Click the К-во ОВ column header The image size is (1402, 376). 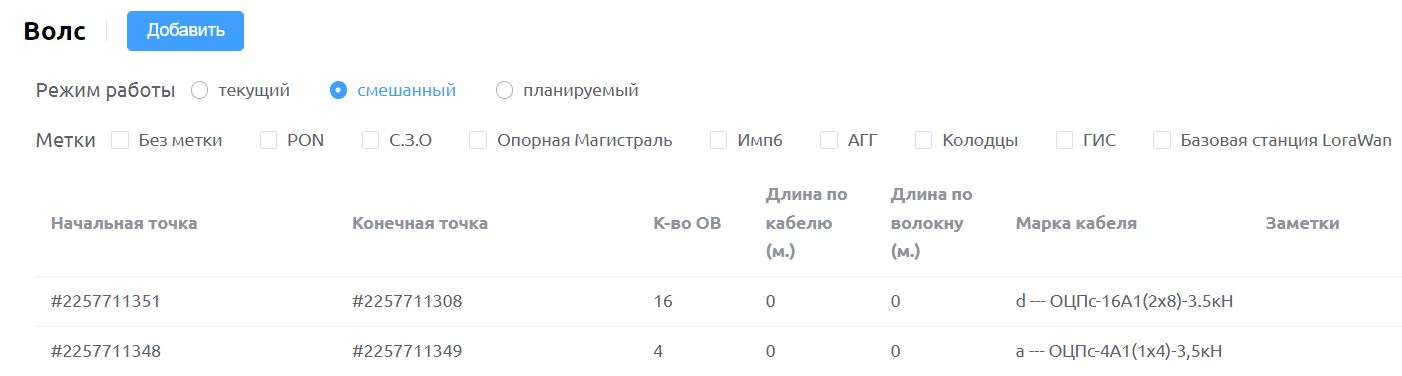[686, 223]
